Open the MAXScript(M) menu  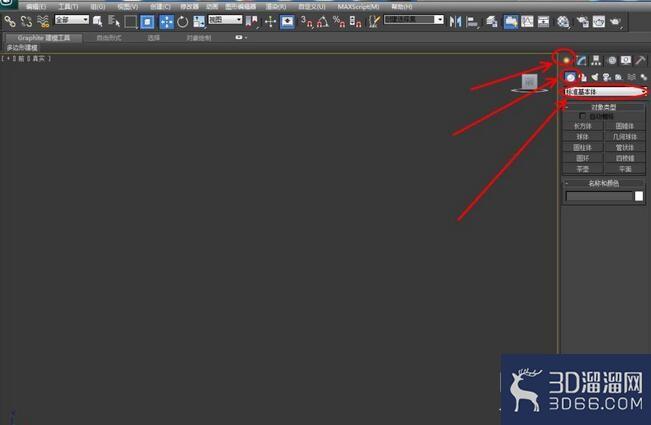tap(358, 7)
